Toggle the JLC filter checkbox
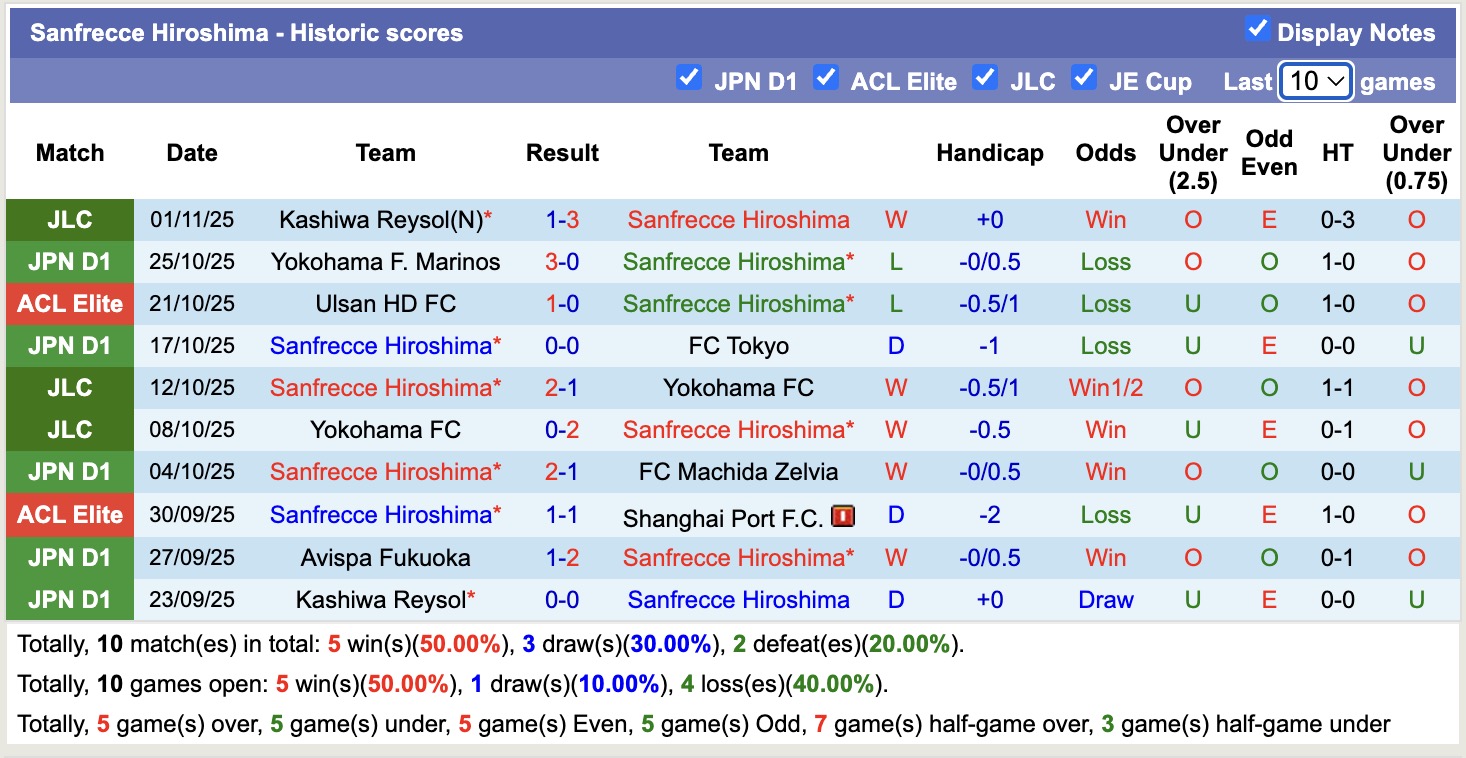This screenshot has width=1466, height=758. point(984,76)
